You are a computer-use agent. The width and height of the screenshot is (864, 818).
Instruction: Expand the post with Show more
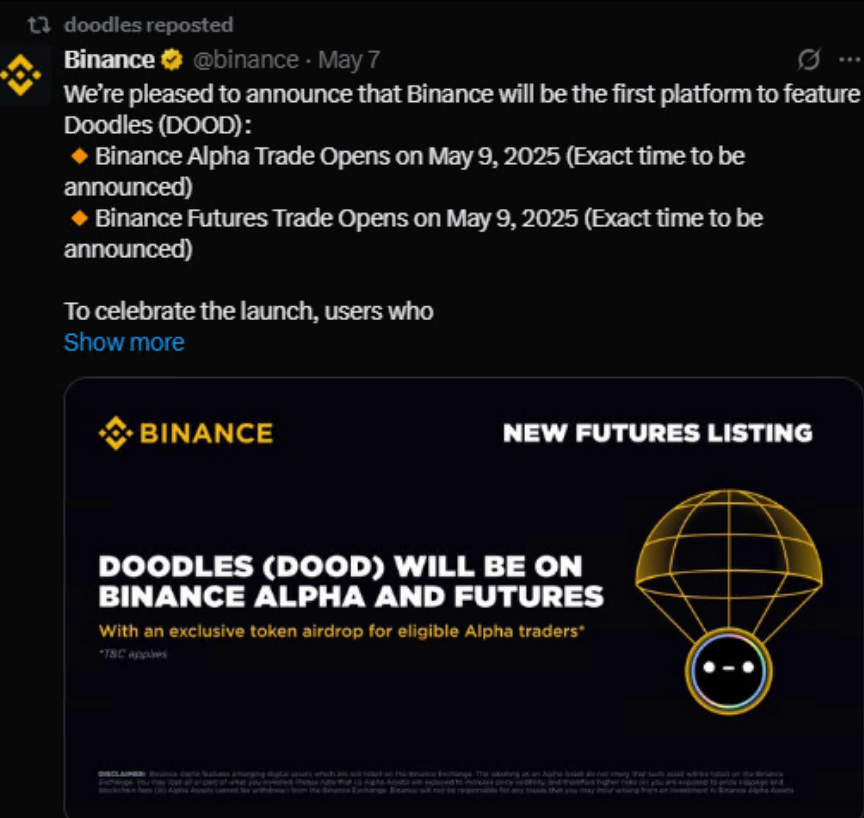pos(124,342)
